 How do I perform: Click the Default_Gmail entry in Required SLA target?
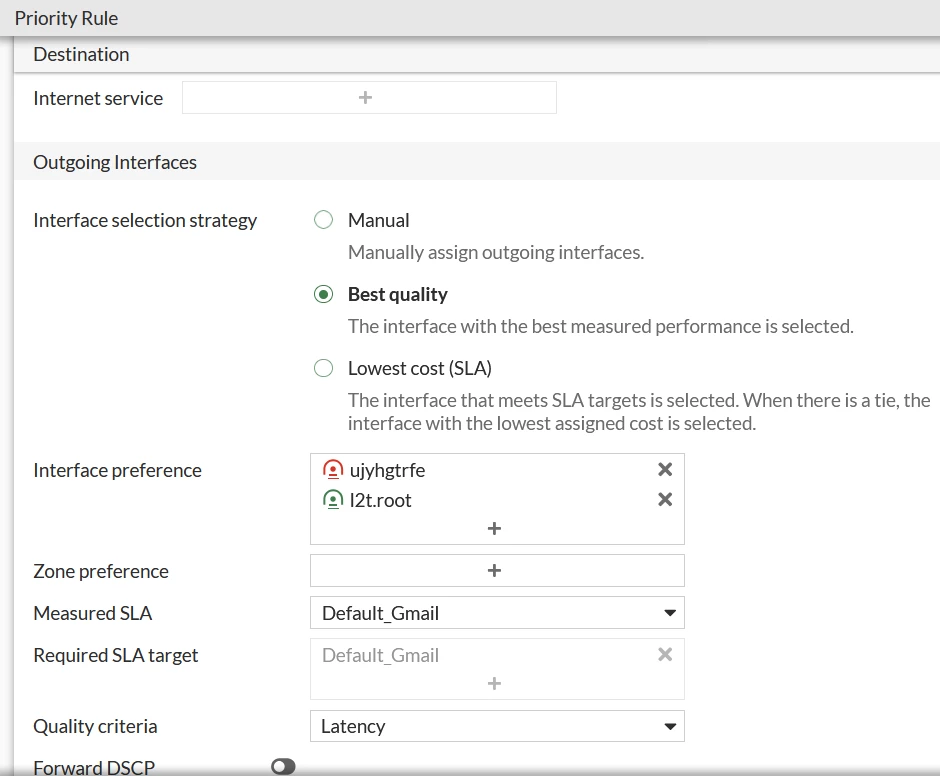(x=380, y=655)
